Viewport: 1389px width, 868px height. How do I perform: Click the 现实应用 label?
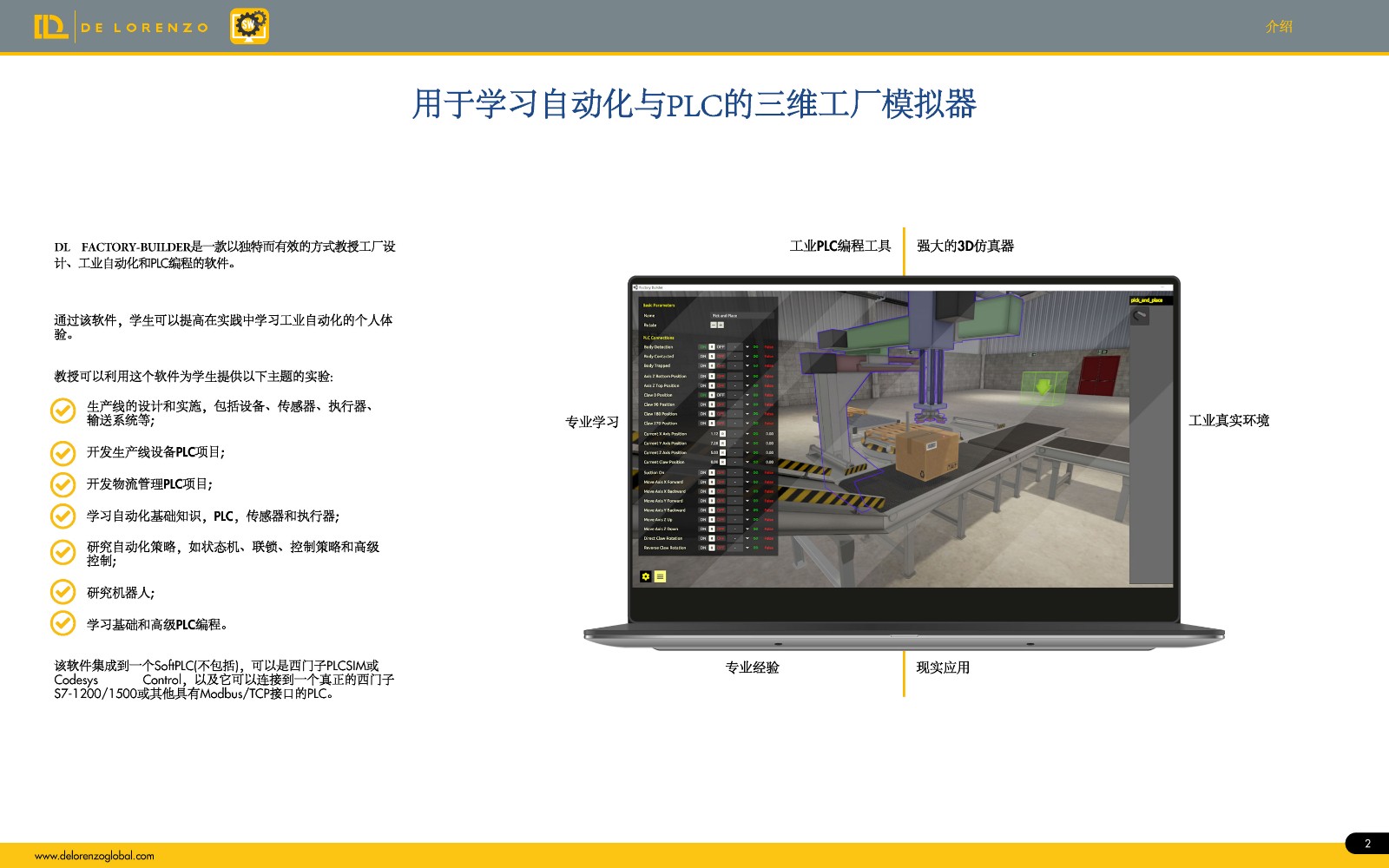943,667
